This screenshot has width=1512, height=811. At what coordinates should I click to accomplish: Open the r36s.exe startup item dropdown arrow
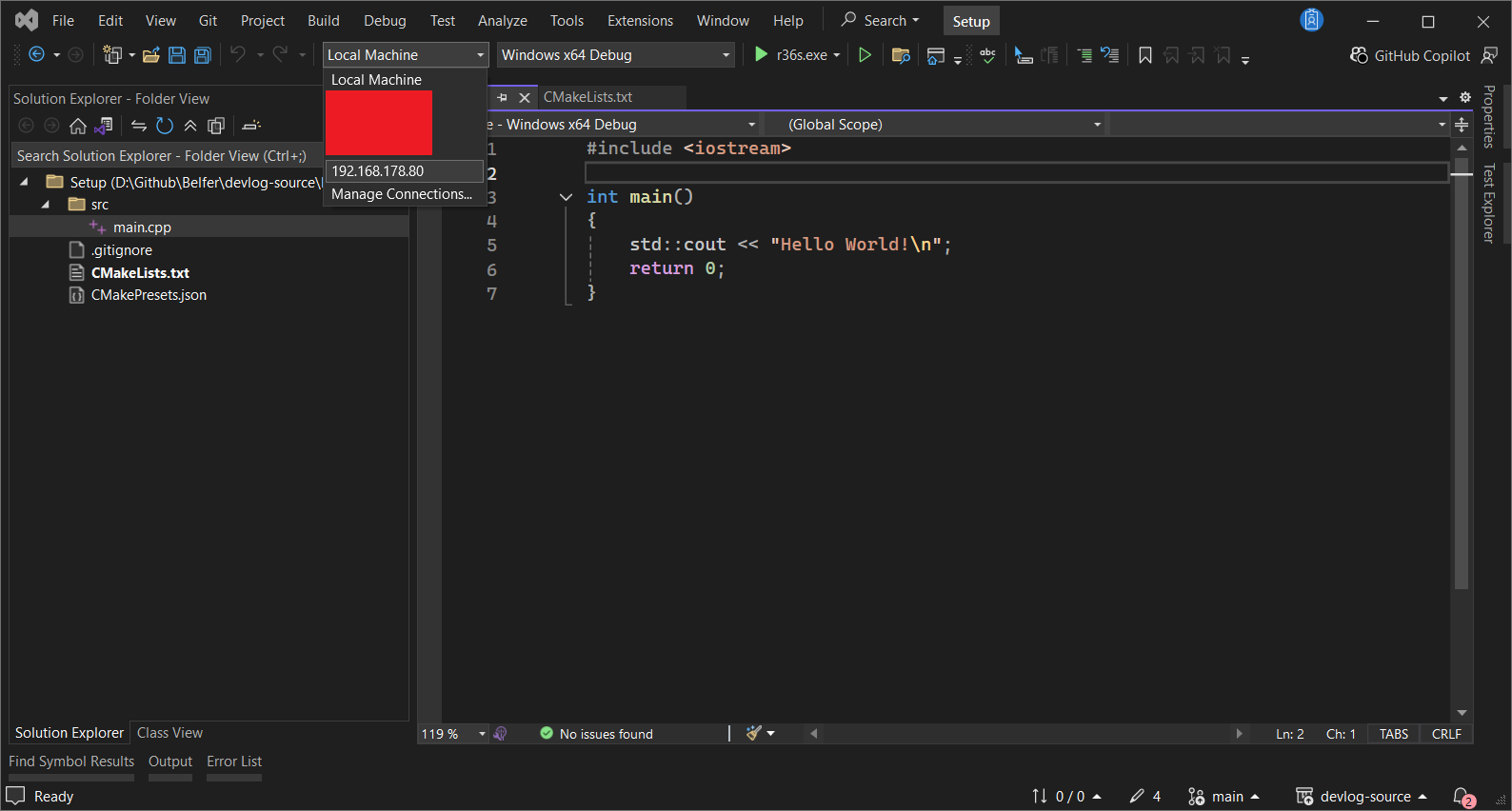coord(837,55)
